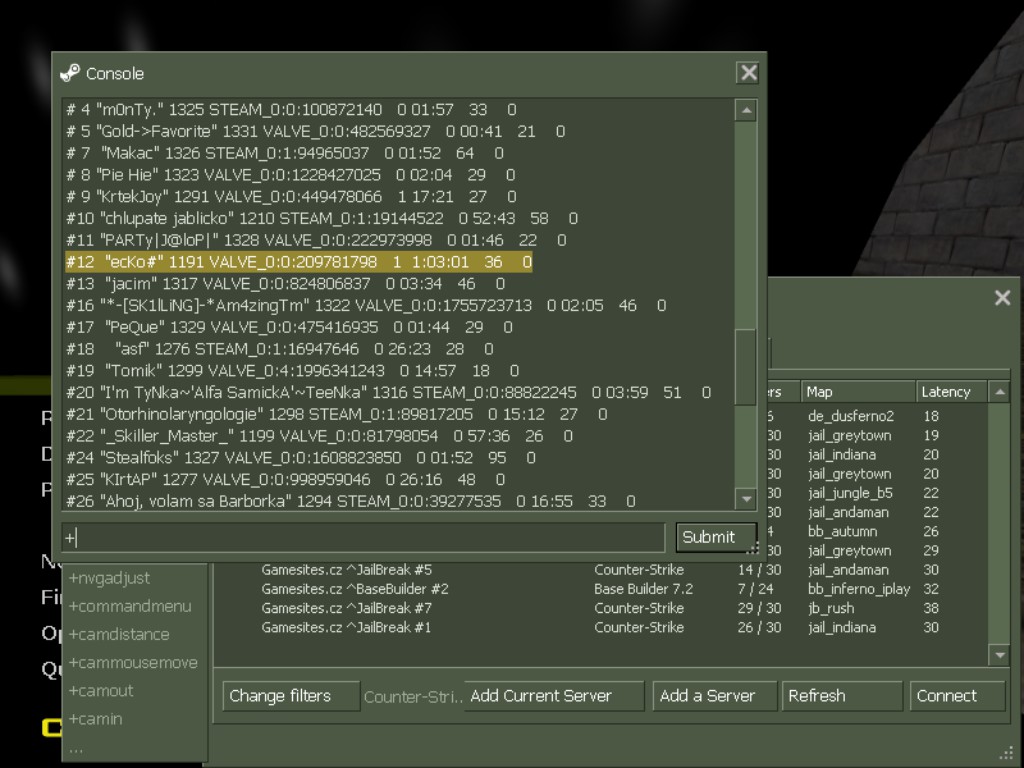The image size is (1024, 768).
Task: Click the Add a Server button
Action: click(x=714, y=696)
